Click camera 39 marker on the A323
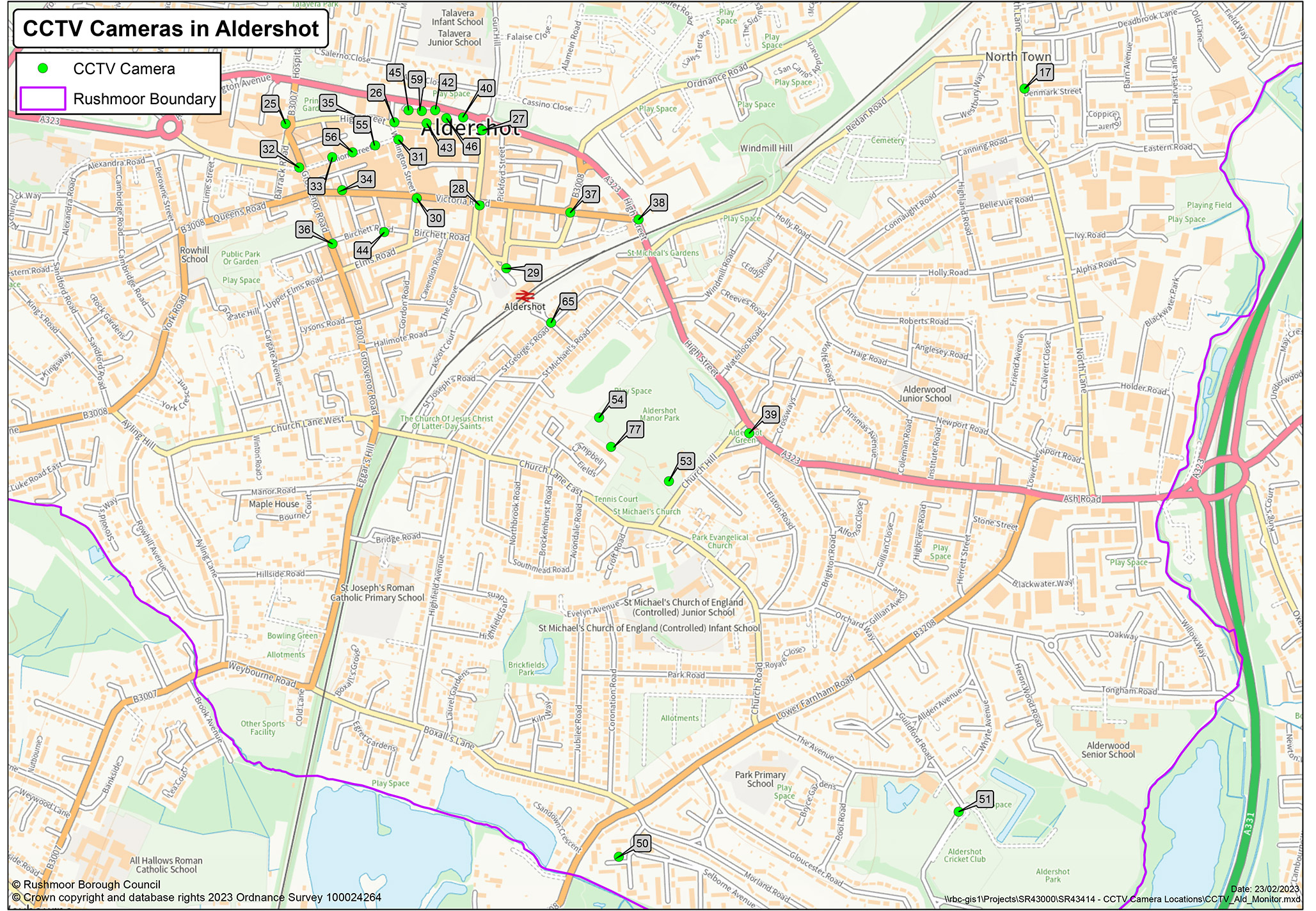 [x=749, y=433]
